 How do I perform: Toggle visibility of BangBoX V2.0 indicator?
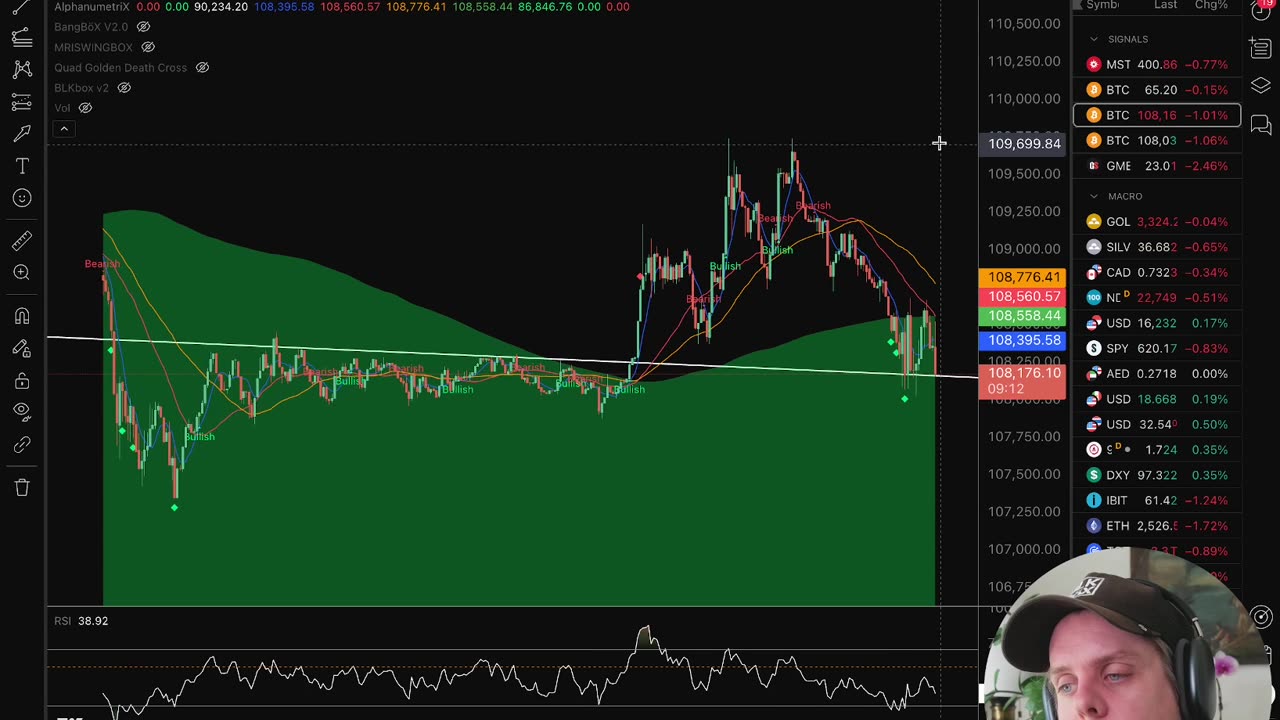[x=143, y=26]
